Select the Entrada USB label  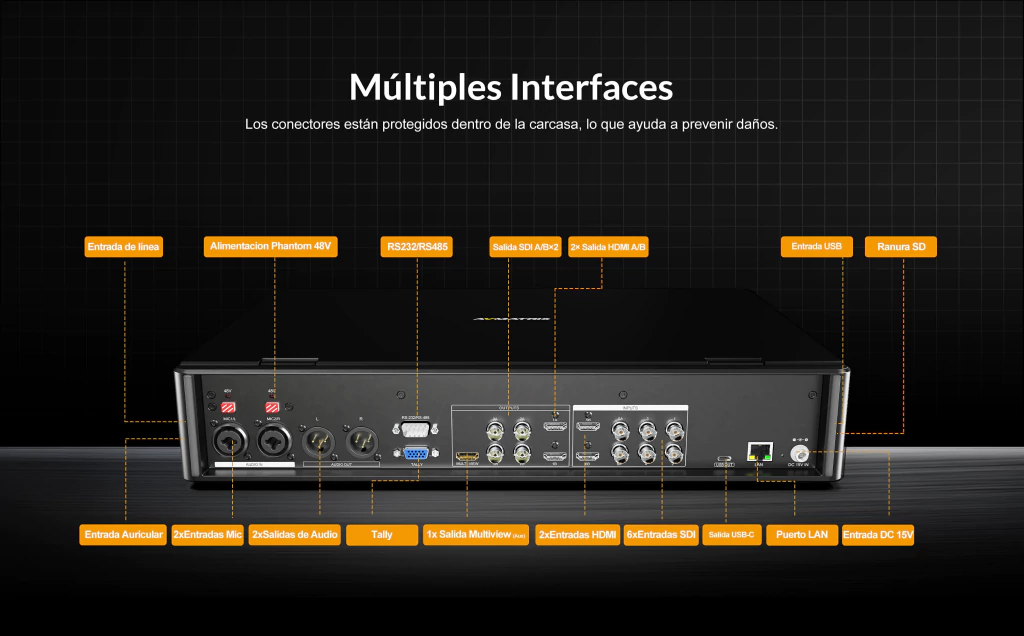tap(816, 246)
